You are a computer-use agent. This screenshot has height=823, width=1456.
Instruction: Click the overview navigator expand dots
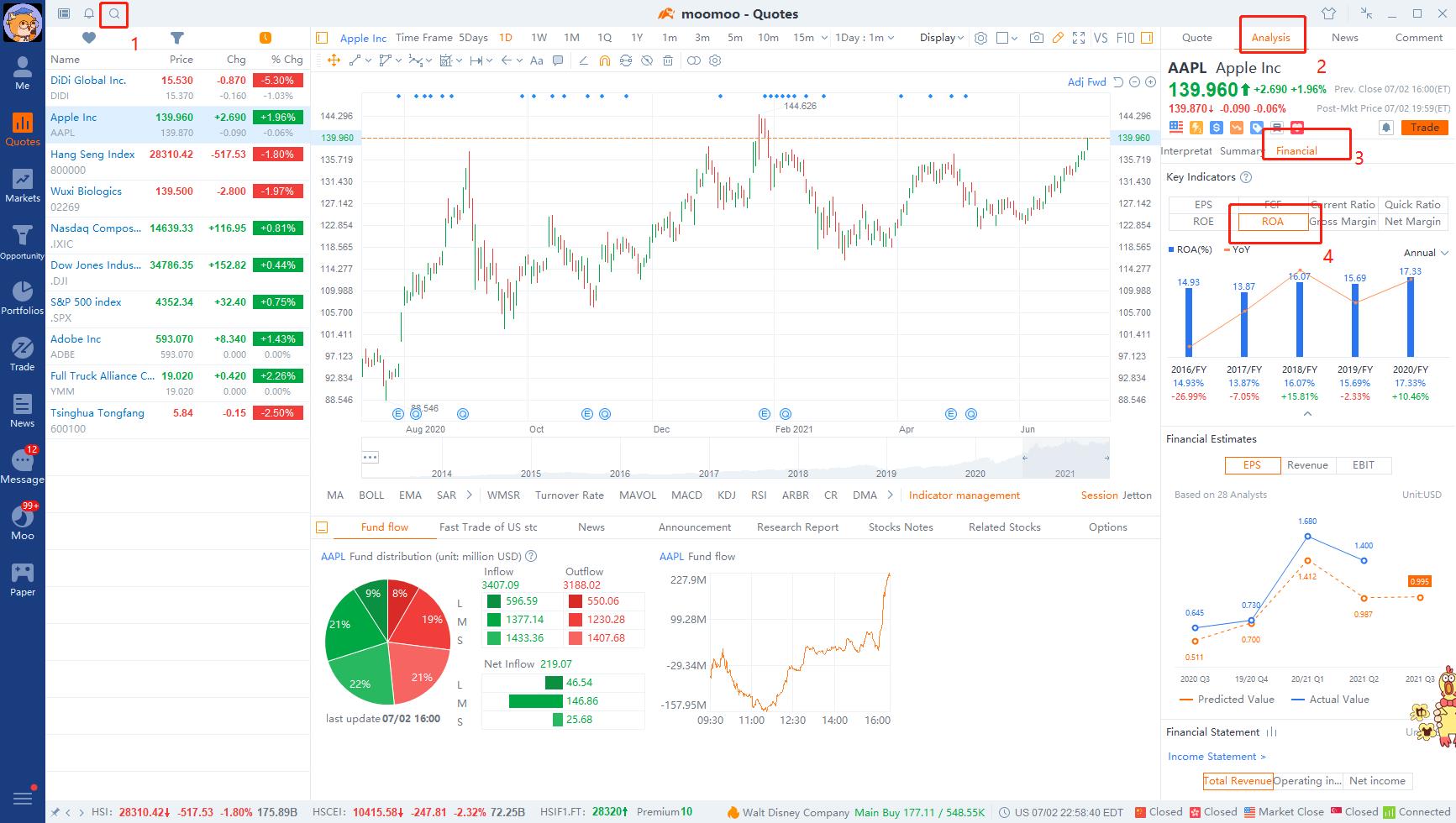click(371, 458)
